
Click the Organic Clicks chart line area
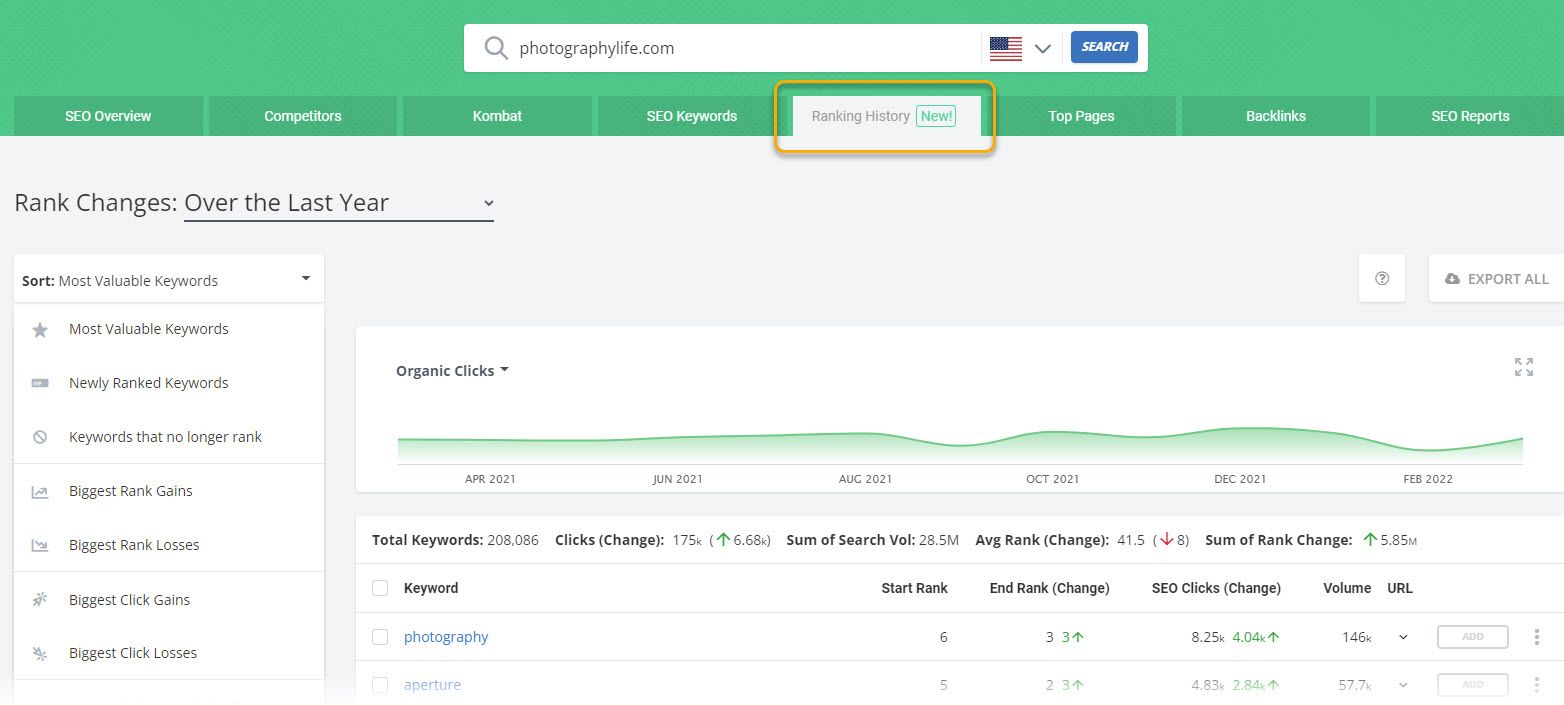point(960,446)
